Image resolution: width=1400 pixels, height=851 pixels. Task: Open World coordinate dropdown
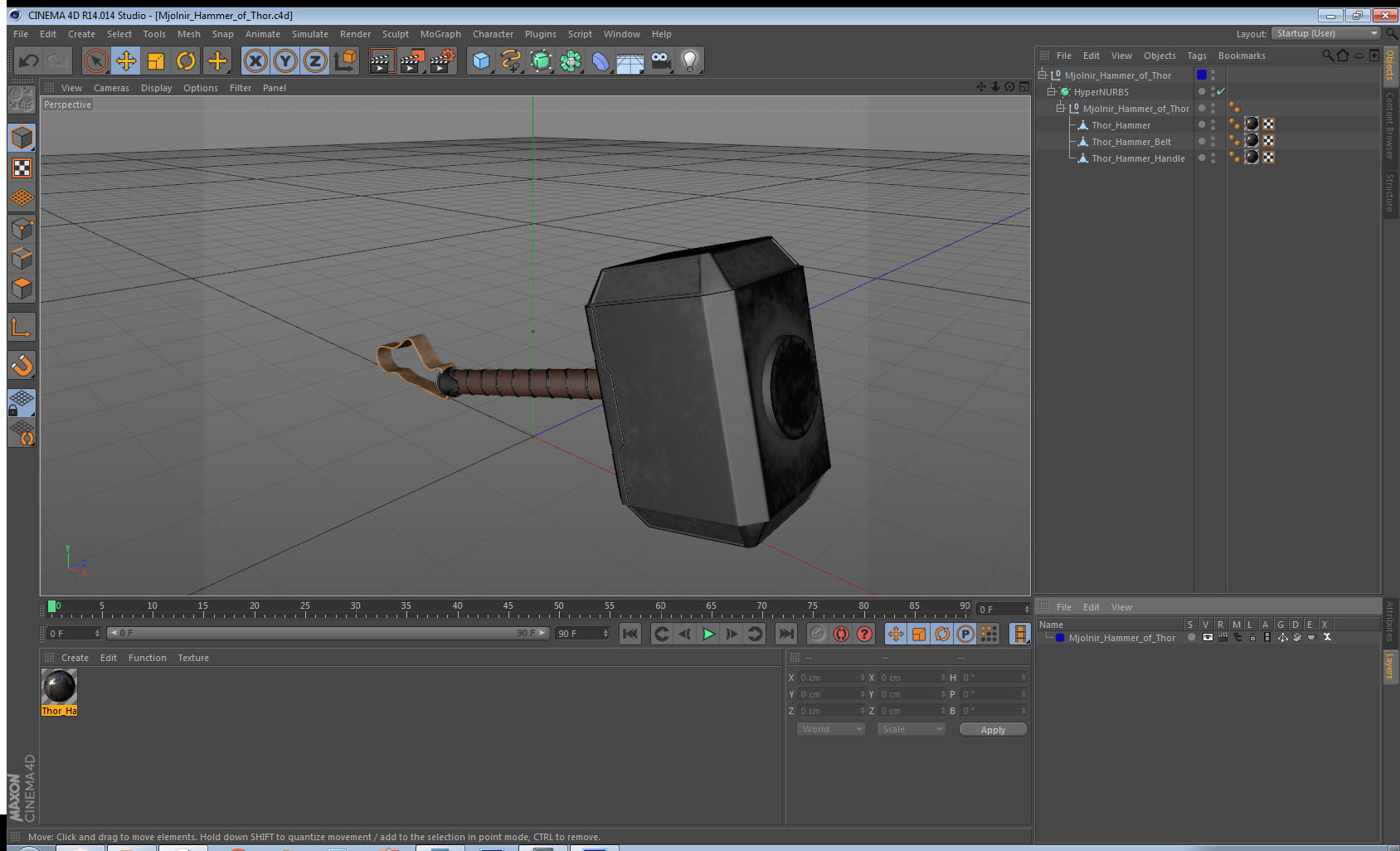(831, 729)
